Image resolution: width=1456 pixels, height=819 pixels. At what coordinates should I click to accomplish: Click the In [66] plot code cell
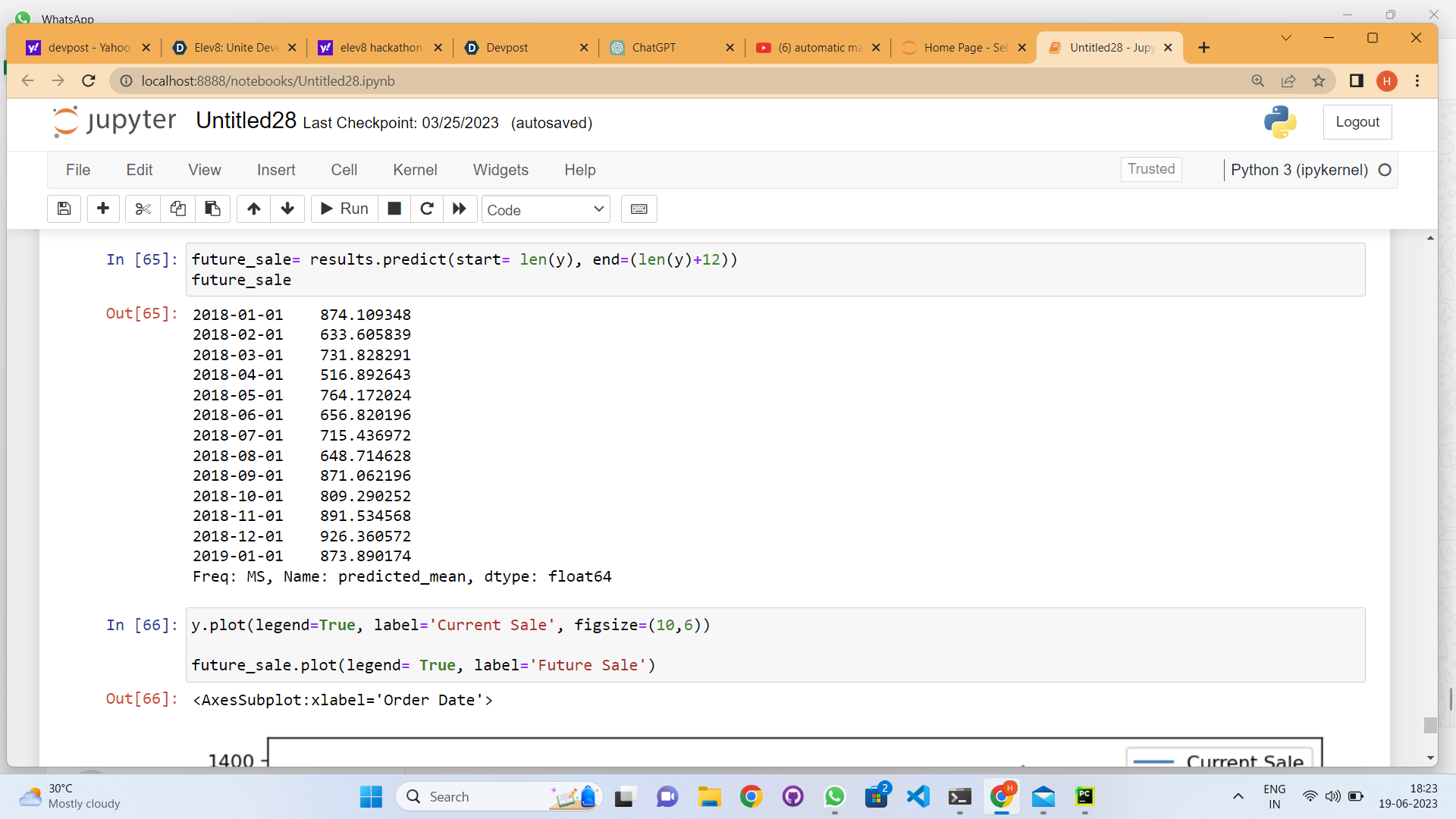click(x=773, y=645)
